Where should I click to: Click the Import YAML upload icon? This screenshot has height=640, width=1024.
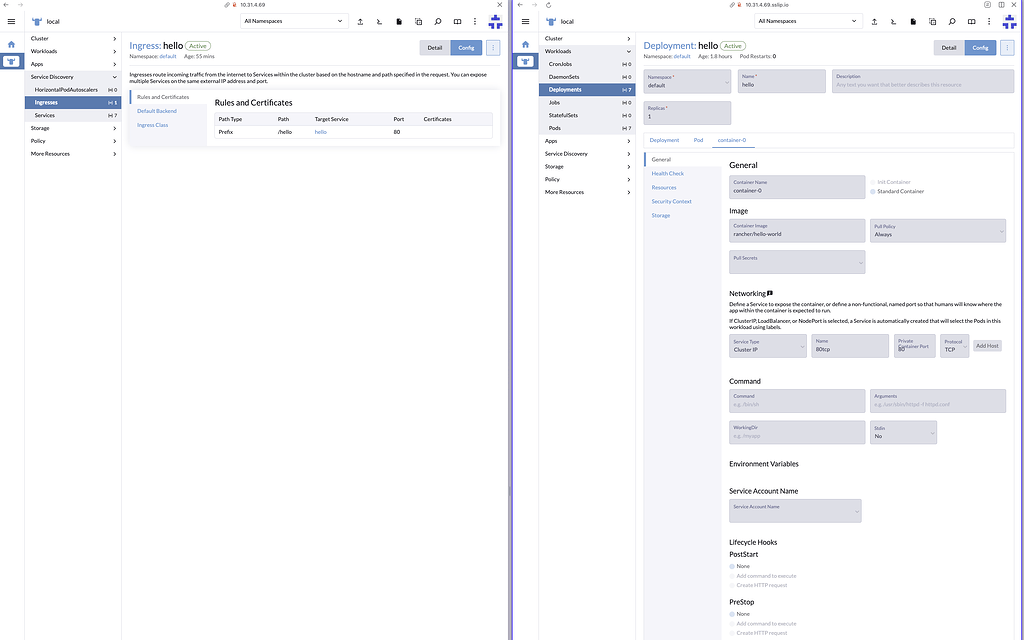(x=361, y=20)
